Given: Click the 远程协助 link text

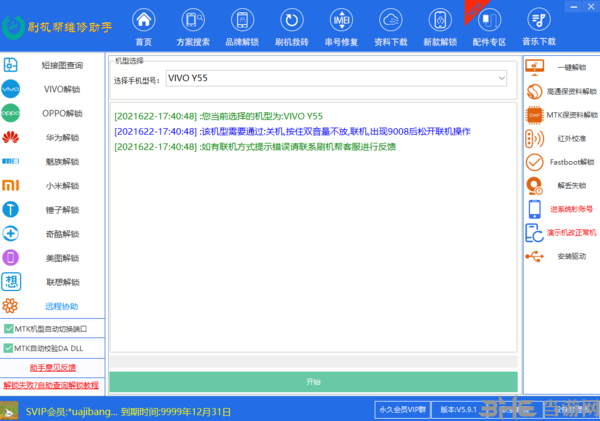Looking at the screenshot, I should click(62, 306).
